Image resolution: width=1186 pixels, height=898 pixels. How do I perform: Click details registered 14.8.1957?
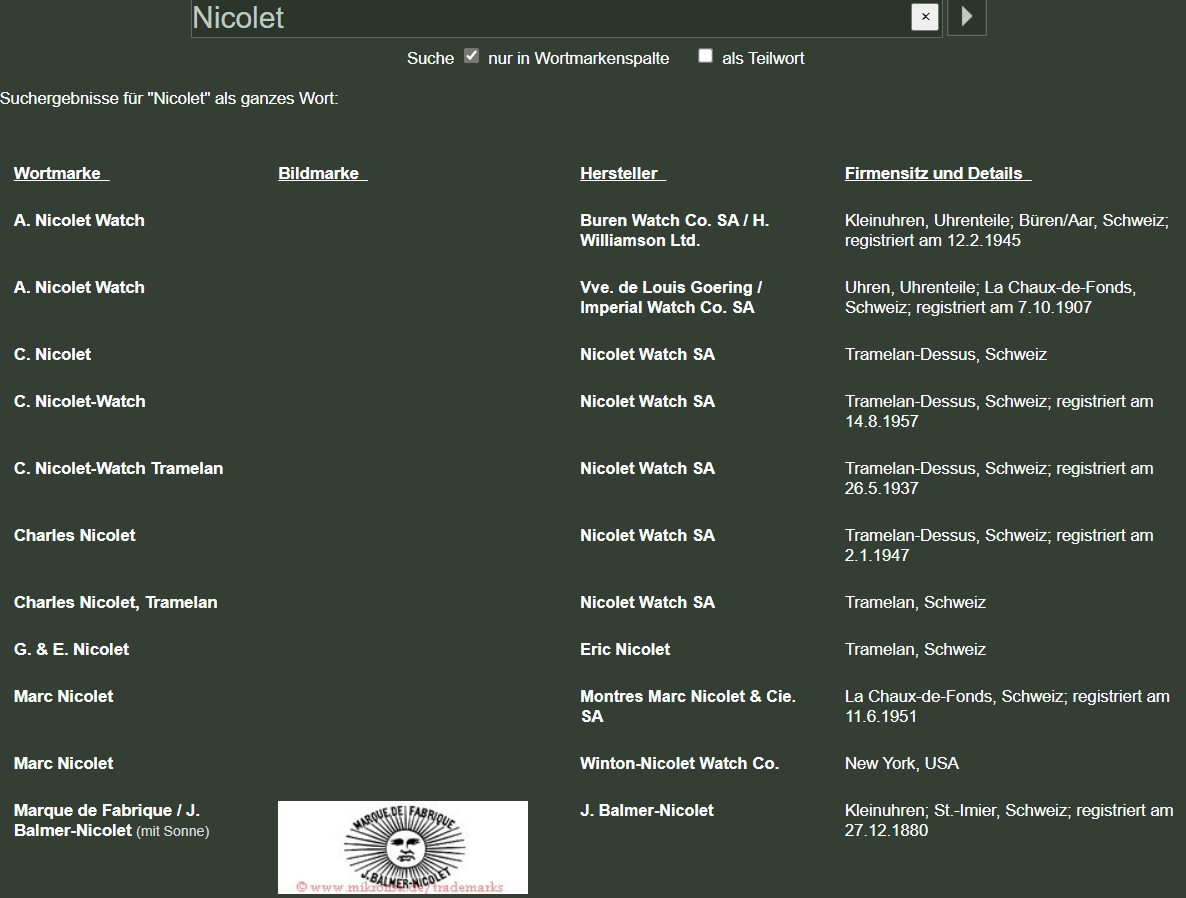(x=999, y=411)
